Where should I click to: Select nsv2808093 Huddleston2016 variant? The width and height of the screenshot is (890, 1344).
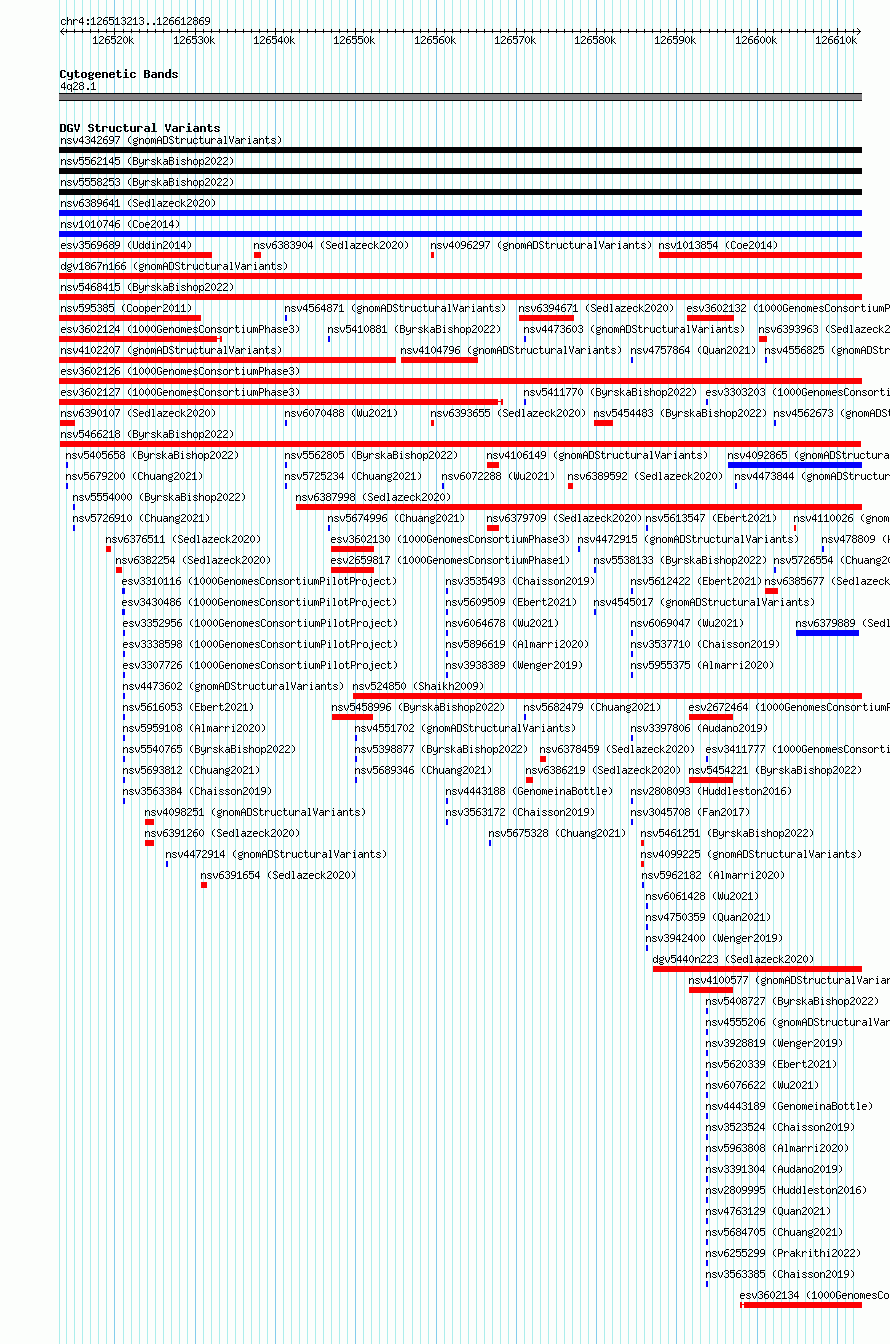pyautogui.click(x=711, y=791)
